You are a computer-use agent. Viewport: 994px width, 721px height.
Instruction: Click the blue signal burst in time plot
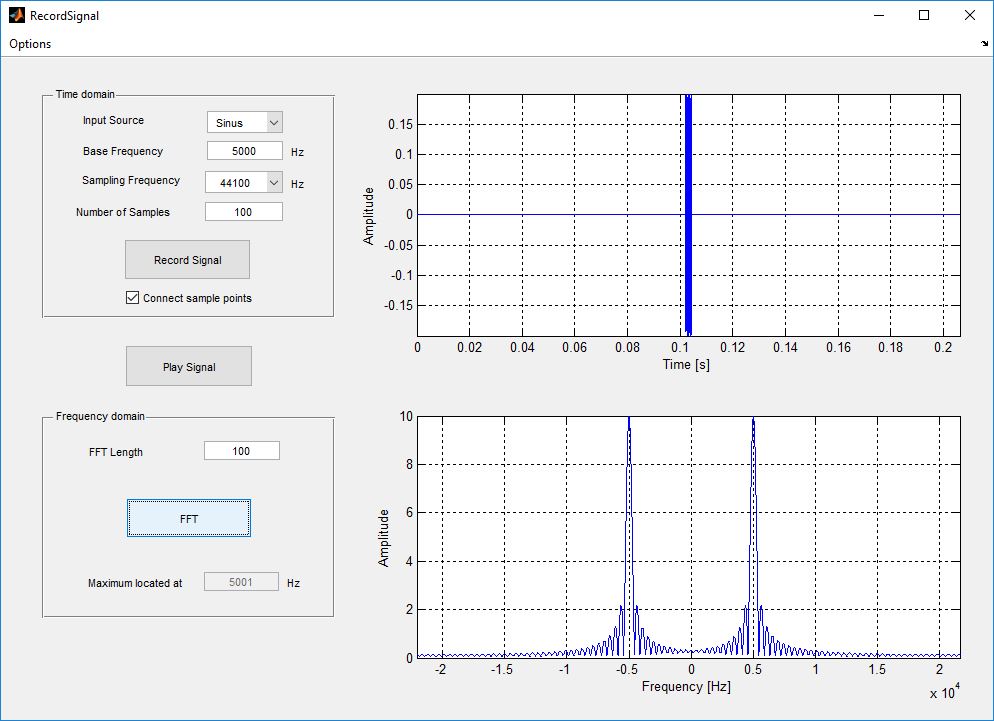688,214
